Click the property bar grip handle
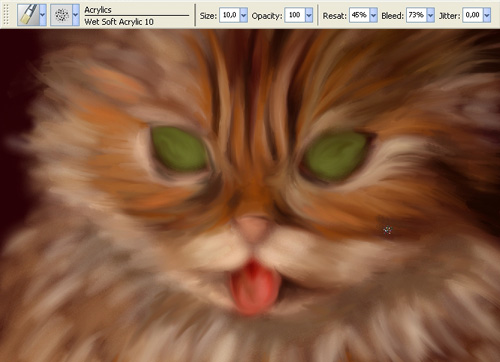 [6, 15]
